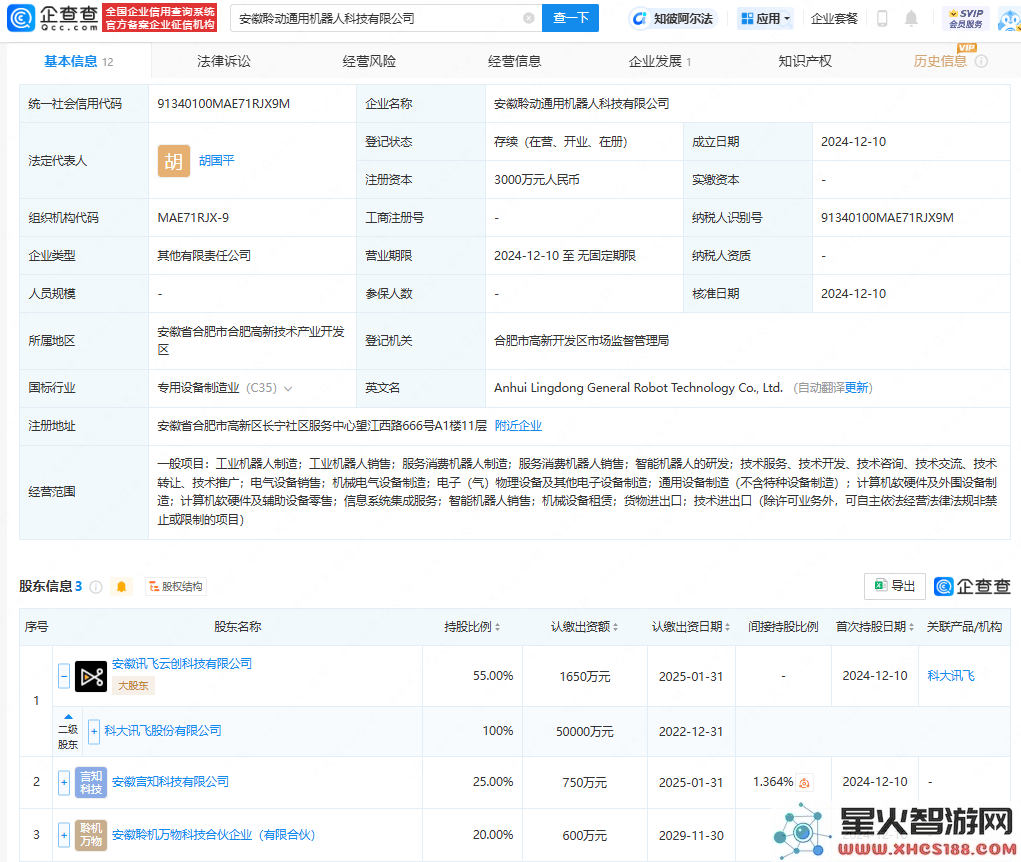This screenshot has width=1021, height=862.
Task: Open notifications bell in header
Action: [911, 18]
